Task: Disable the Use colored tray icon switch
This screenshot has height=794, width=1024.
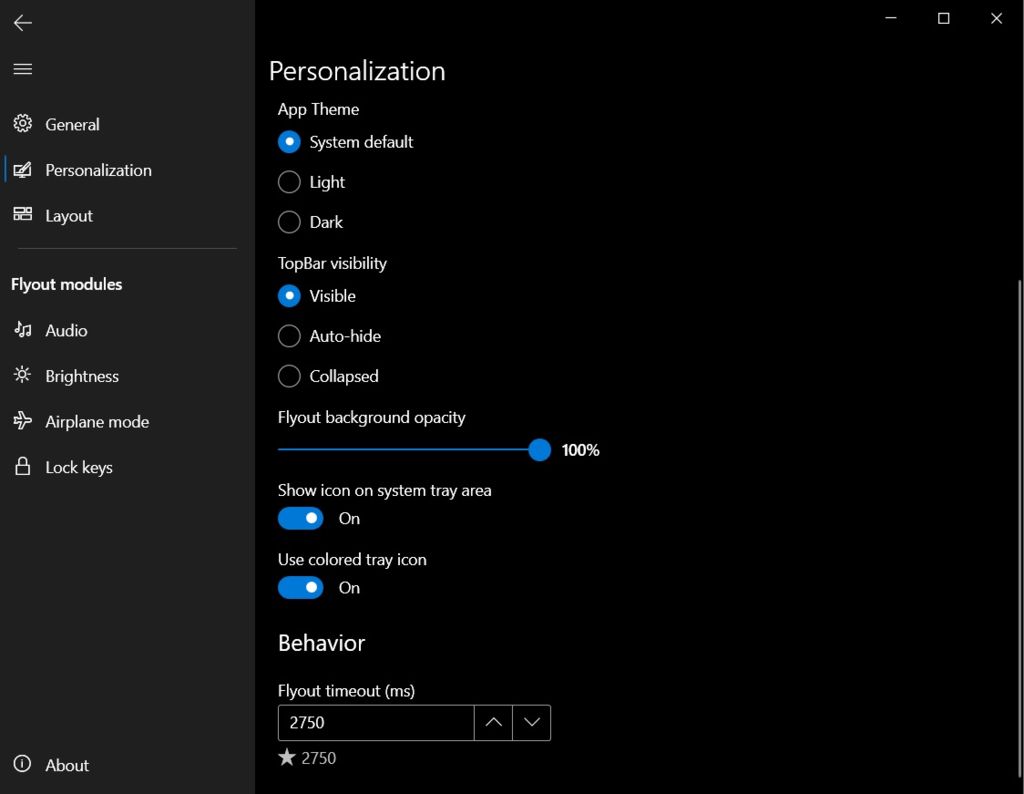Action: (300, 587)
